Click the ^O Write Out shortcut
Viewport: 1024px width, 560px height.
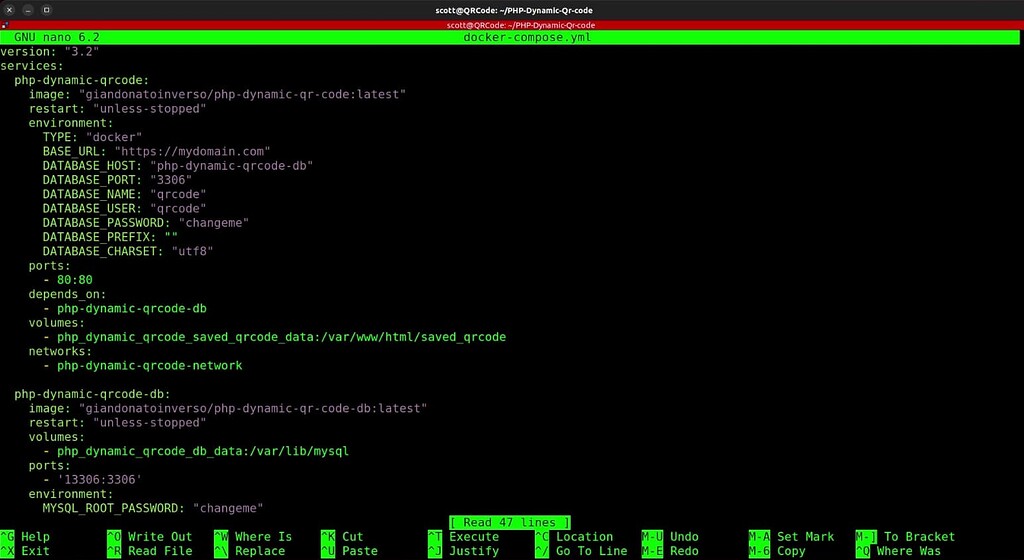(x=149, y=537)
